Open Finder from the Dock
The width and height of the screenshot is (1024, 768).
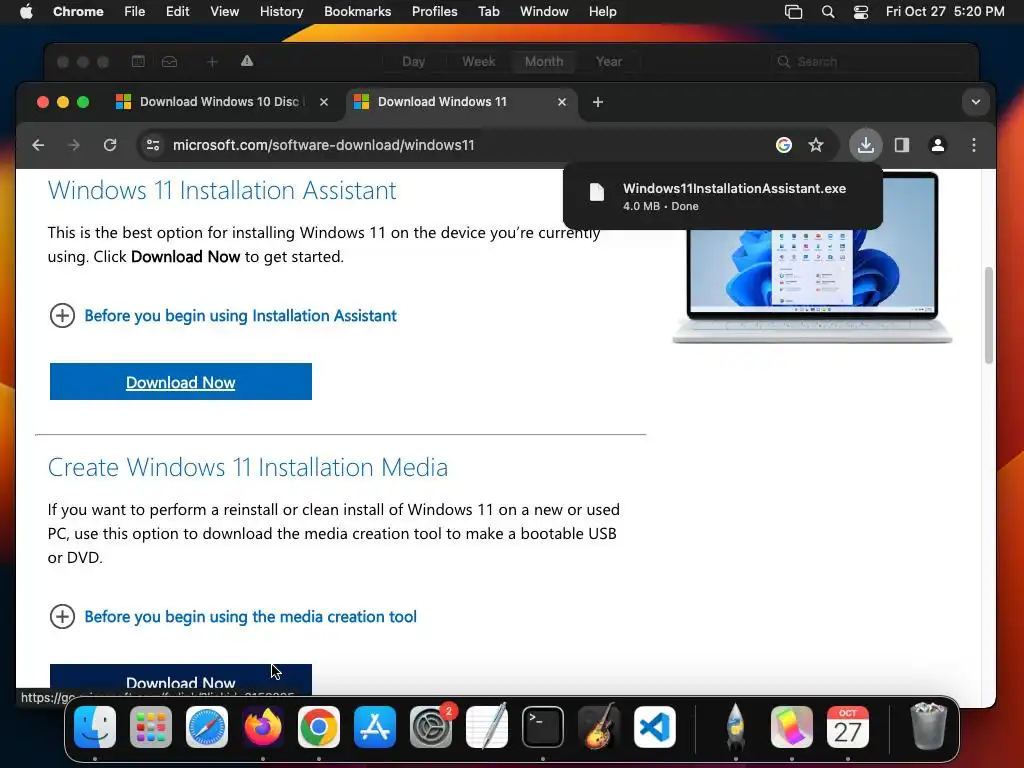pyautogui.click(x=95, y=727)
